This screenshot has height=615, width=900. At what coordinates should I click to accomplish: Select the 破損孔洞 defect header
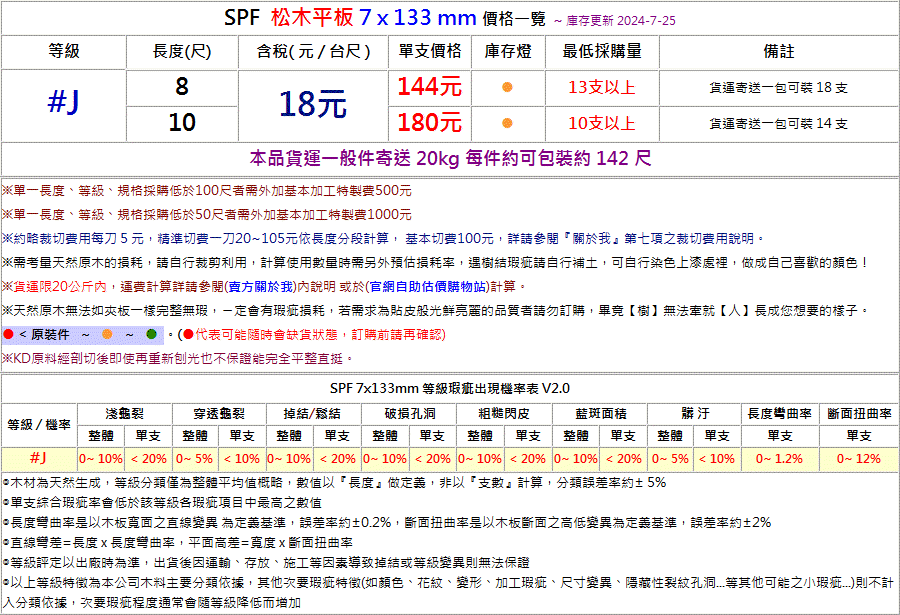coord(410,413)
